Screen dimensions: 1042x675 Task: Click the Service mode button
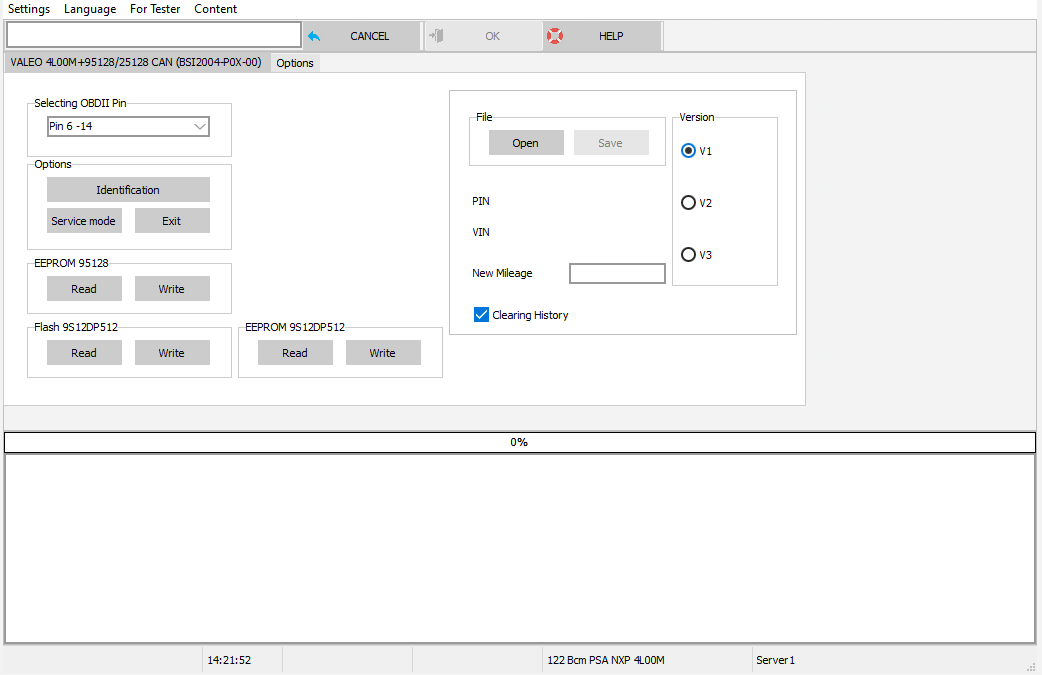pyautogui.click(x=84, y=221)
